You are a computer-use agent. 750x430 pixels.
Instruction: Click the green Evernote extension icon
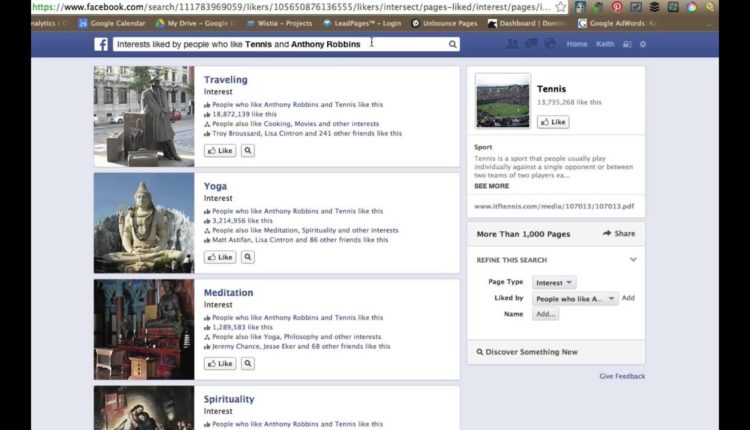[598, 7]
